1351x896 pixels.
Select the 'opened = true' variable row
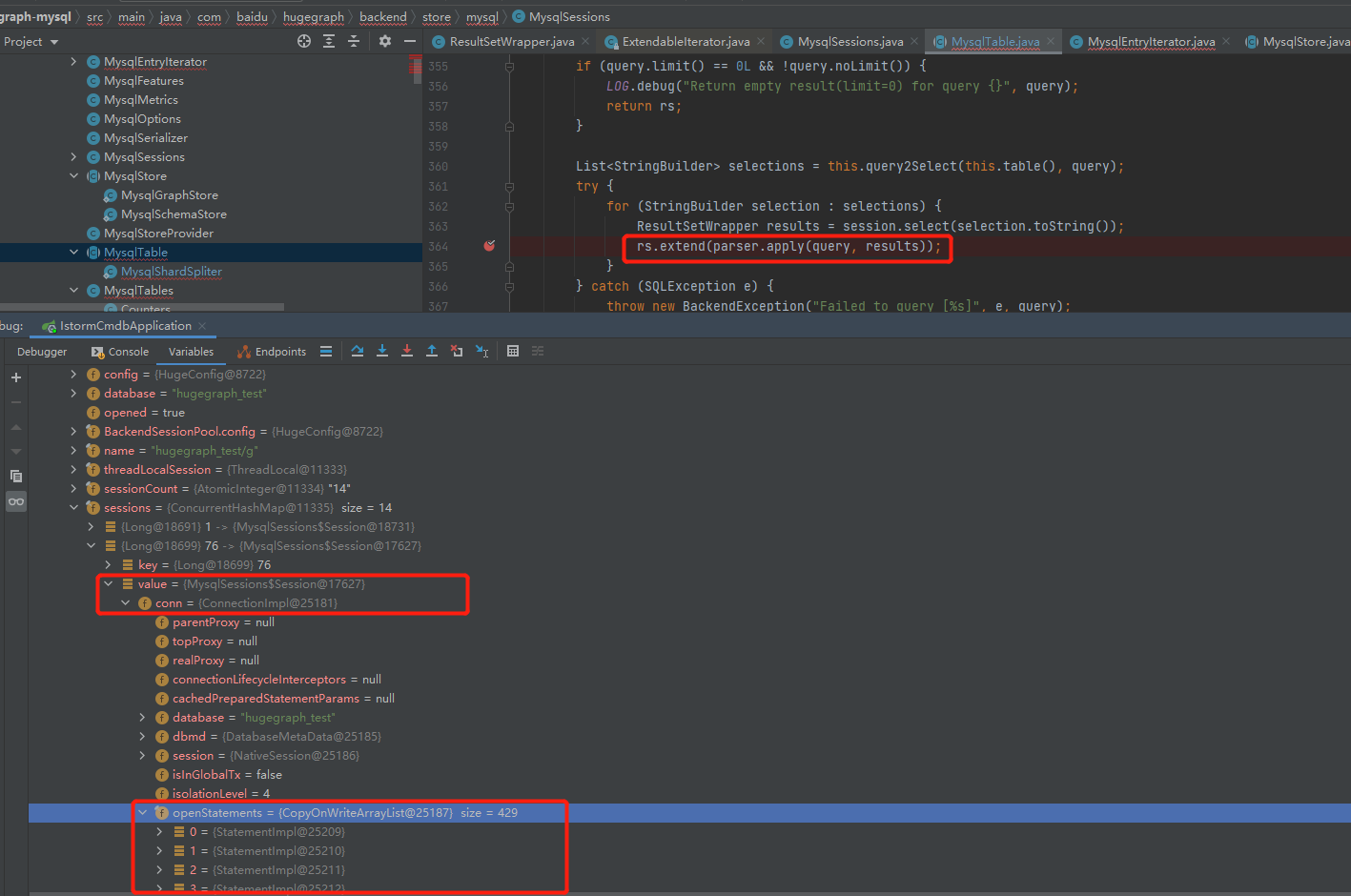coord(689,412)
